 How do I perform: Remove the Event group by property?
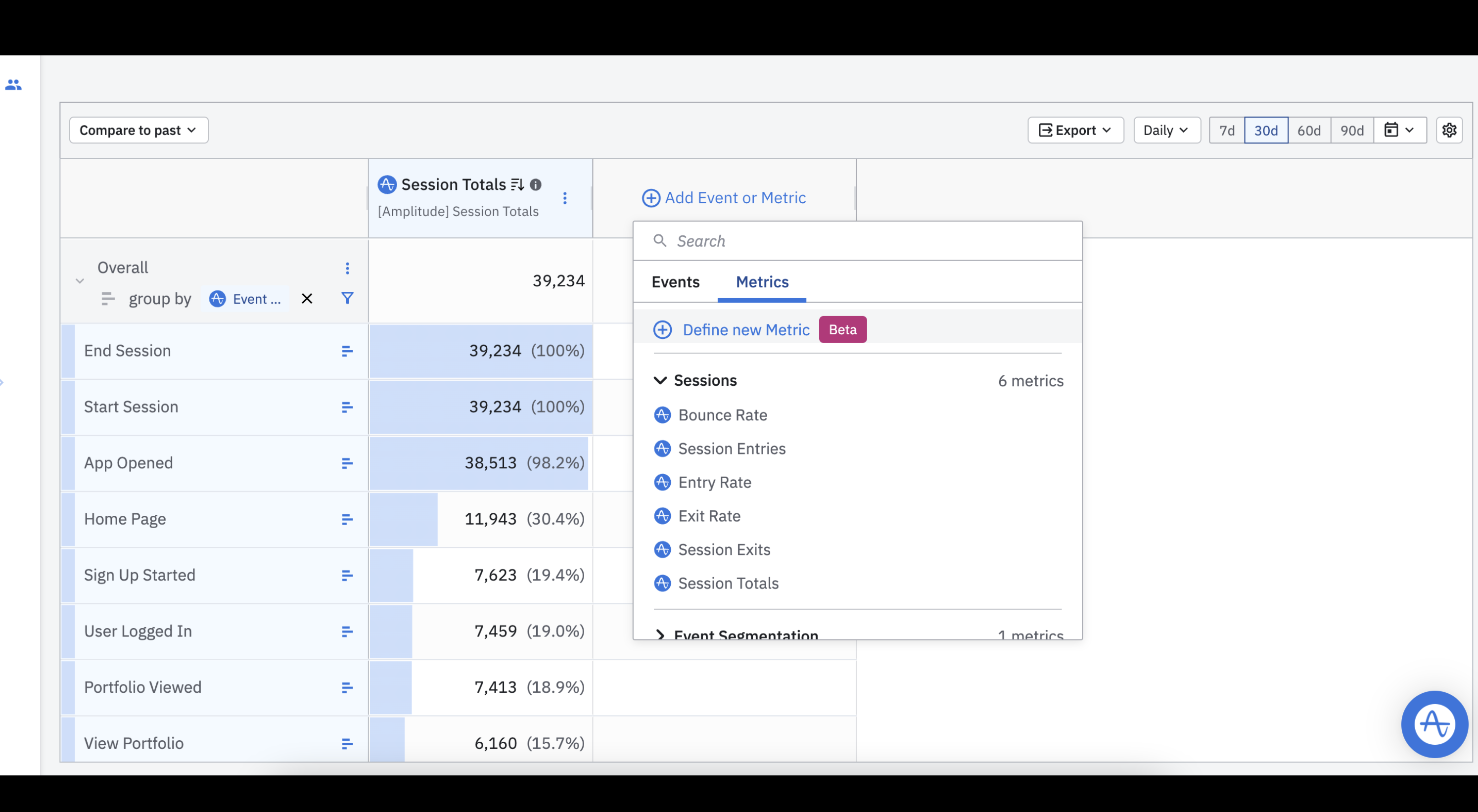click(x=307, y=299)
